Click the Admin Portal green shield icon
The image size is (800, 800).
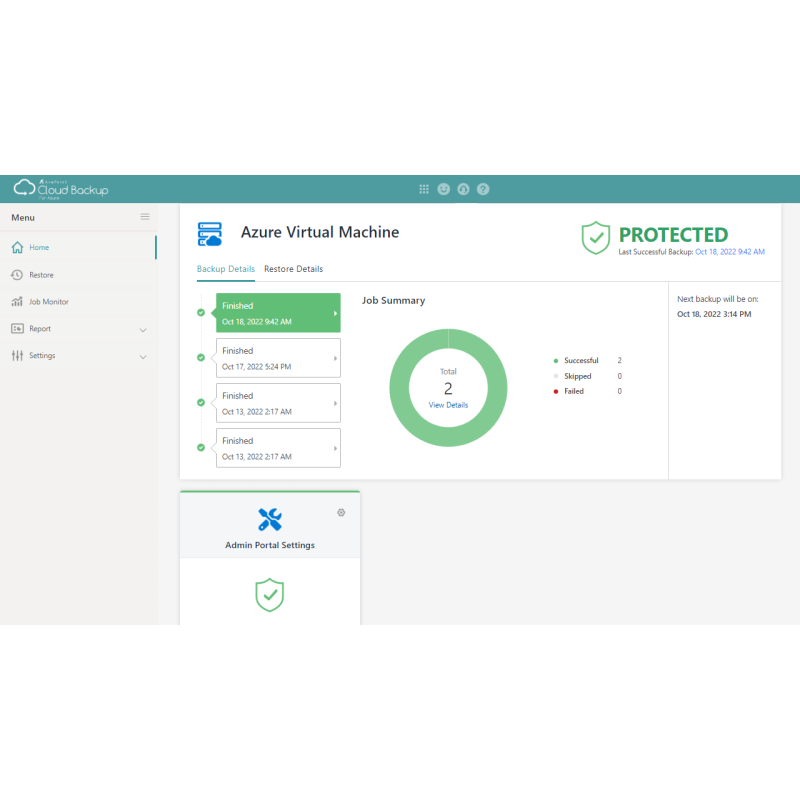pyautogui.click(x=269, y=595)
